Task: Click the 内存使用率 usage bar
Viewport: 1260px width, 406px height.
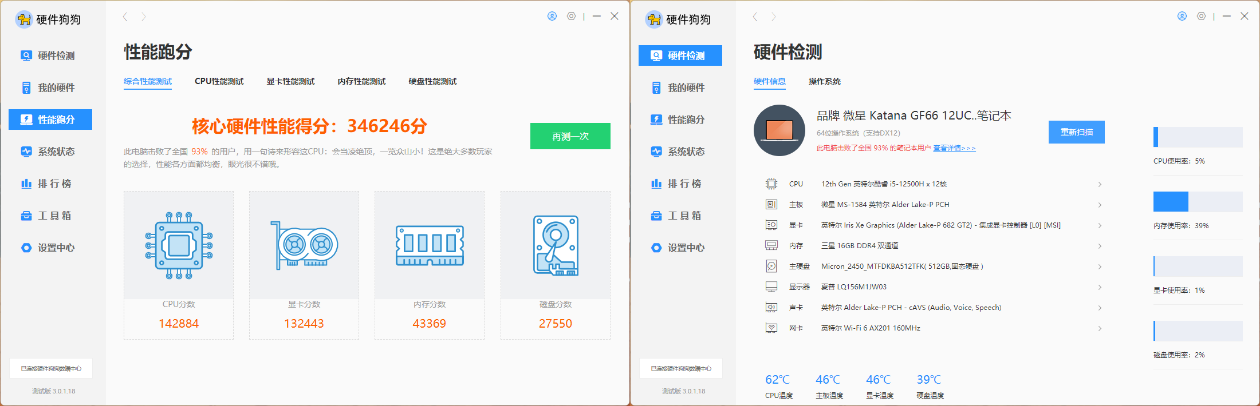Action: (1200, 201)
